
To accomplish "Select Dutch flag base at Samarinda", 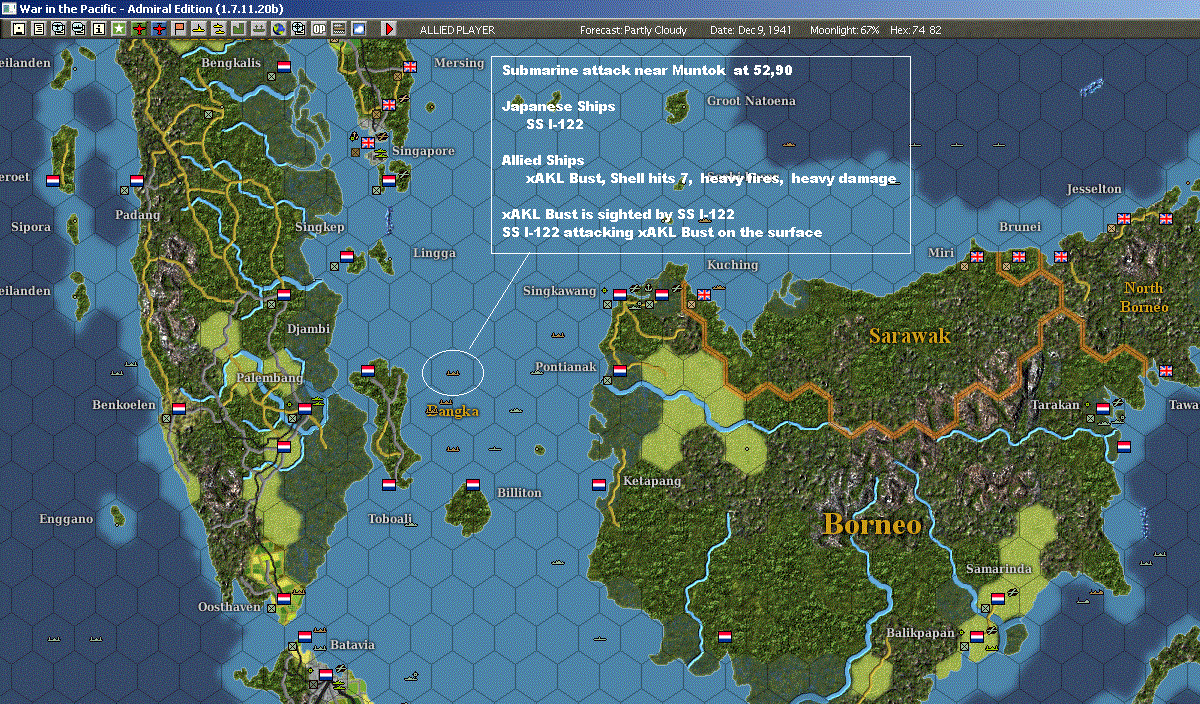I will pos(997,598).
